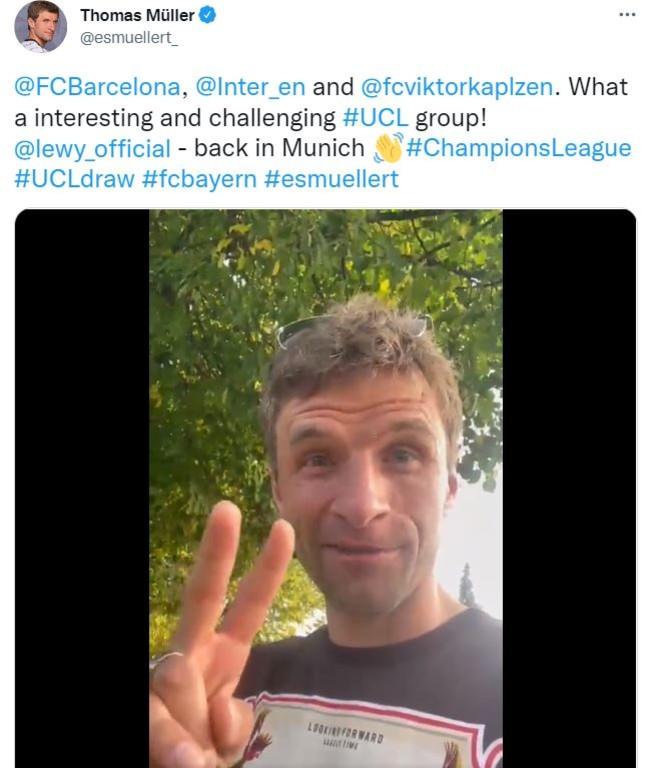Click the tweet text 'back in Munich'

point(279,148)
